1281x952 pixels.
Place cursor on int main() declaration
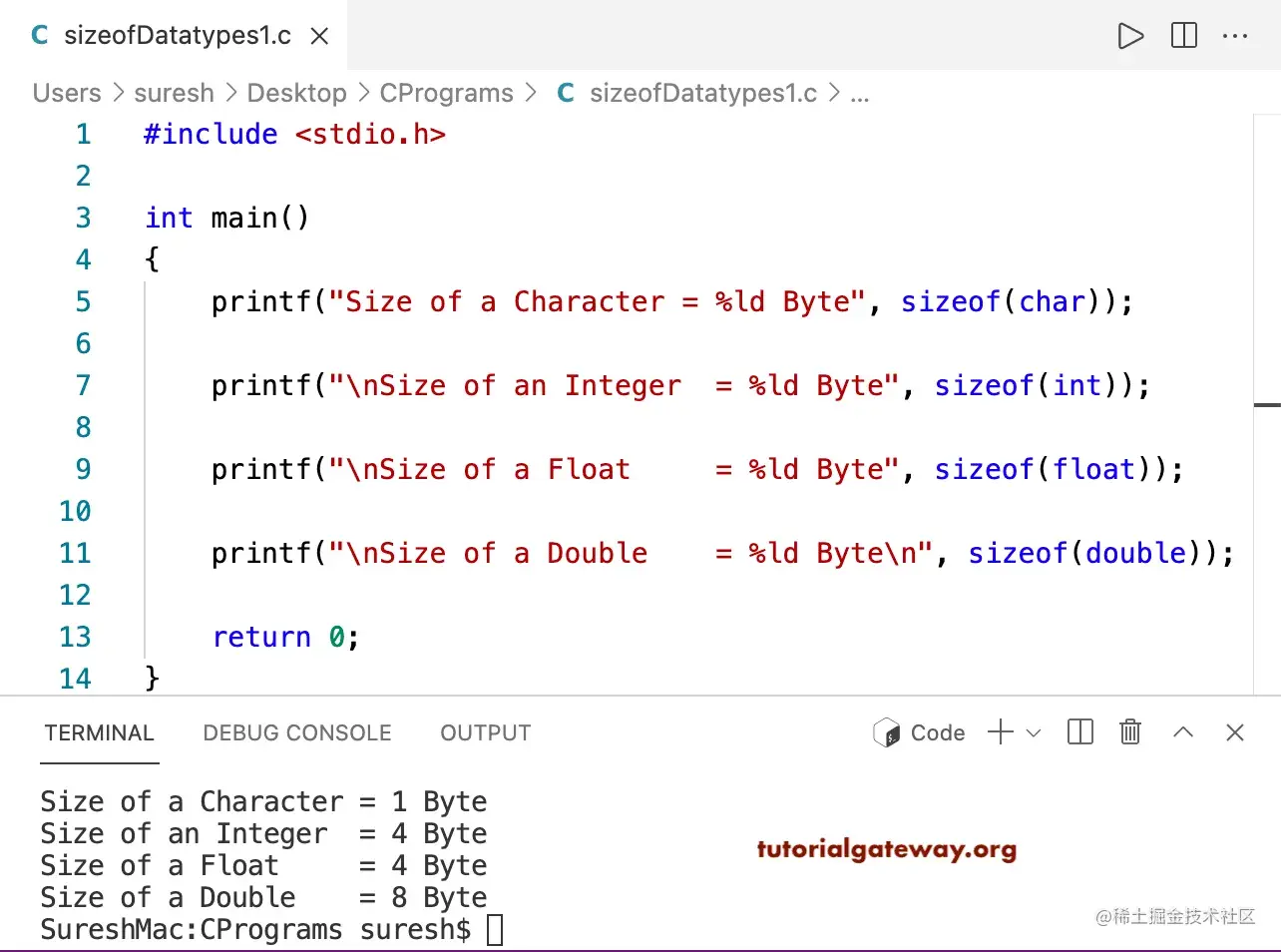[227, 218]
